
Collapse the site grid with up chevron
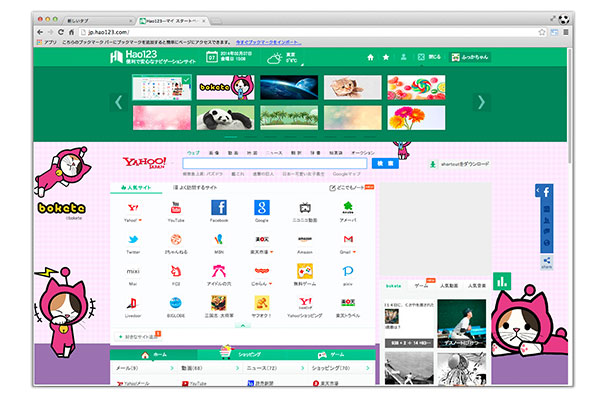pos(243,325)
